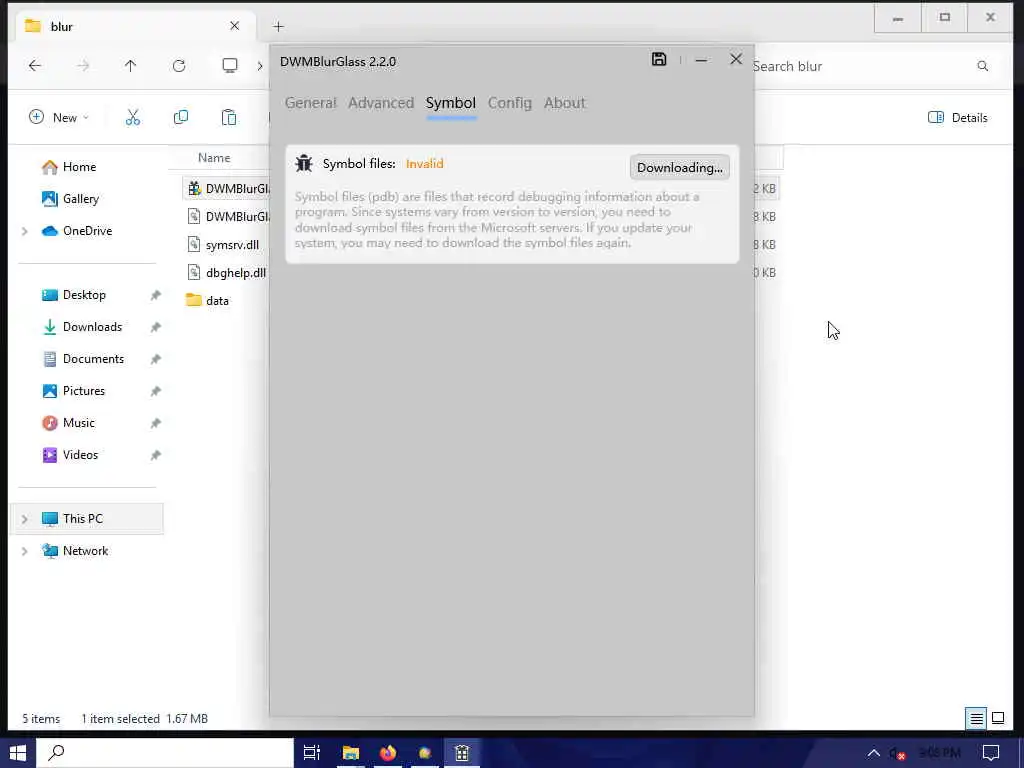Viewport: 1024px width, 768px height.
Task: Cut the selected file
Action: tap(133, 118)
